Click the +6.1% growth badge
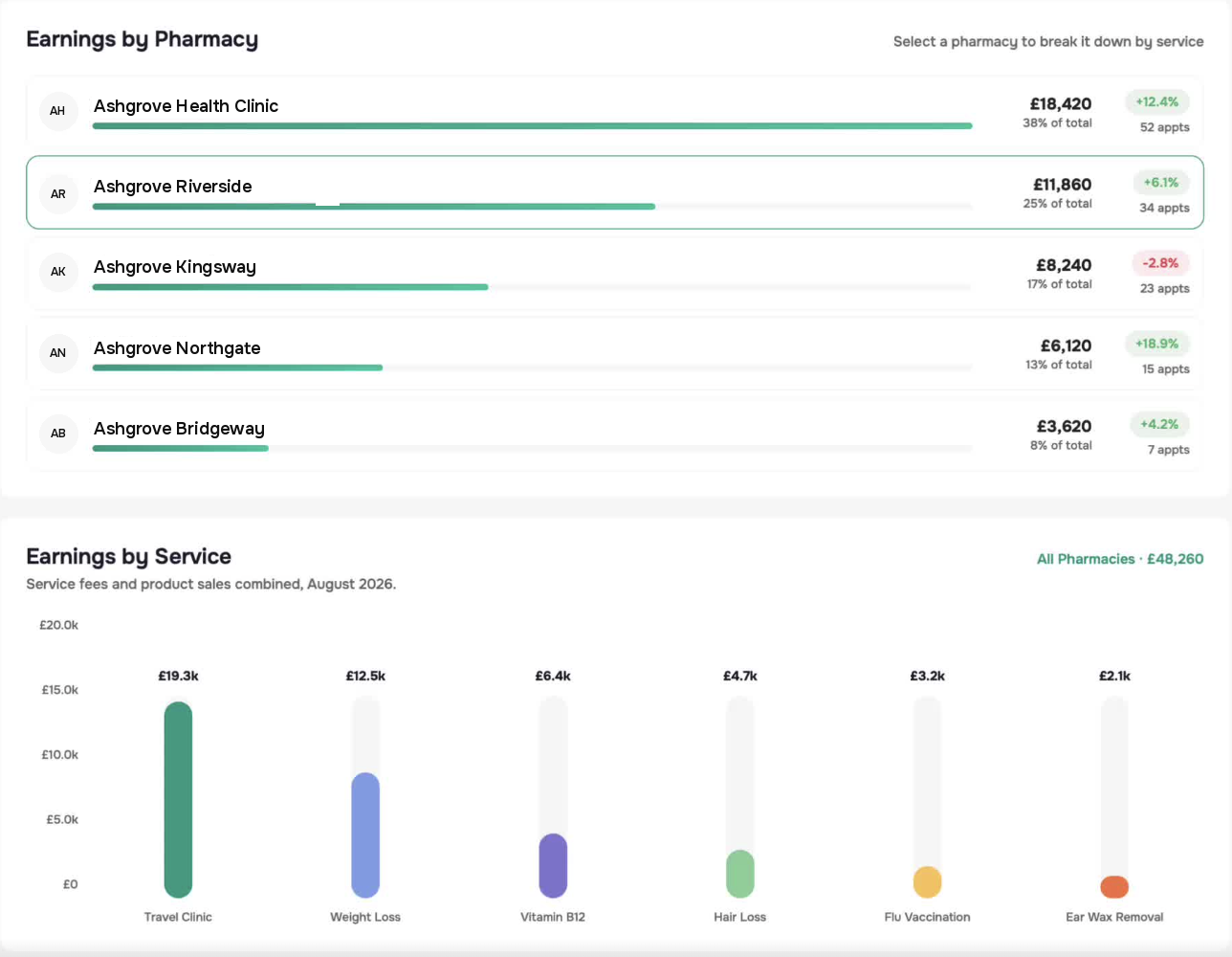 (1161, 183)
